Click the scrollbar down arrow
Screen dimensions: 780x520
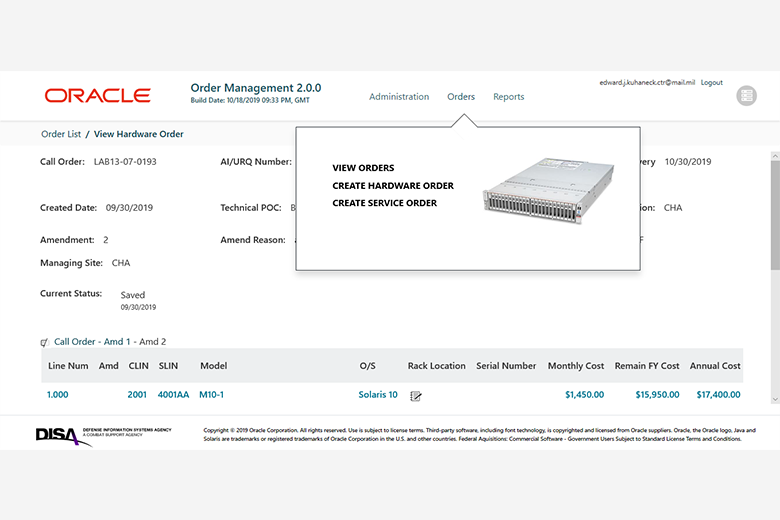point(775,399)
